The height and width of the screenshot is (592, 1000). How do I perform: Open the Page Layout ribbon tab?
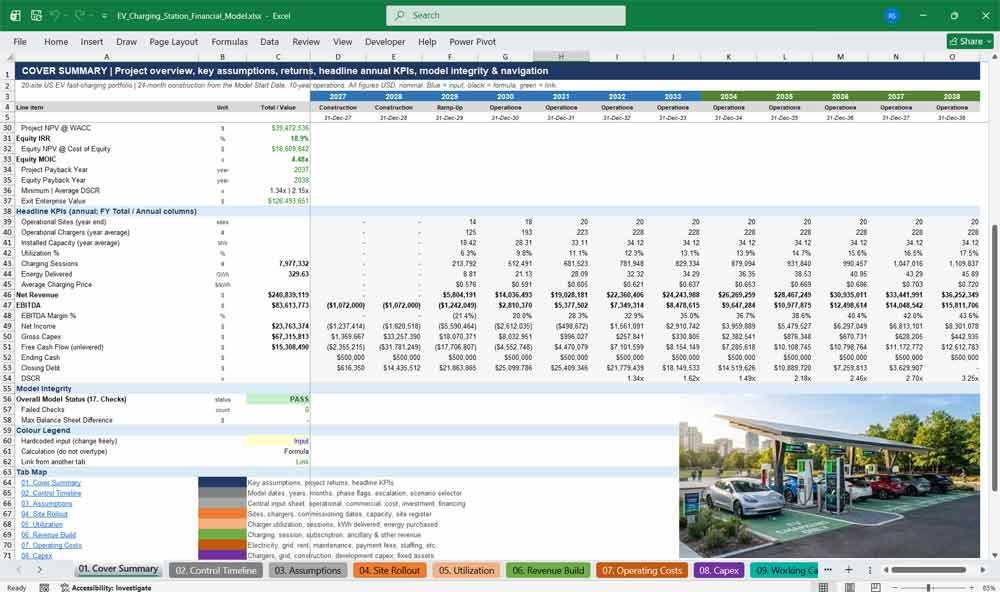click(x=173, y=41)
